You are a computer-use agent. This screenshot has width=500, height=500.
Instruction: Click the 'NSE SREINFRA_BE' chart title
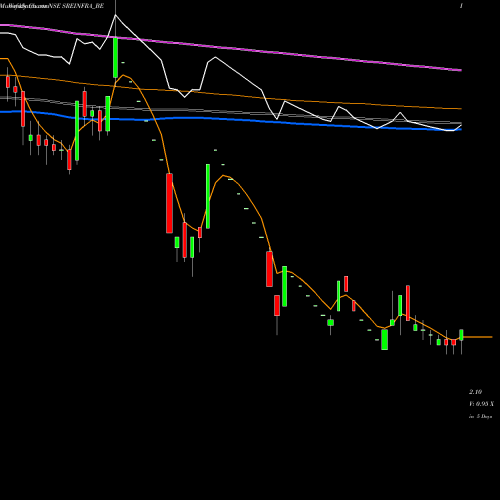click(76, 6)
